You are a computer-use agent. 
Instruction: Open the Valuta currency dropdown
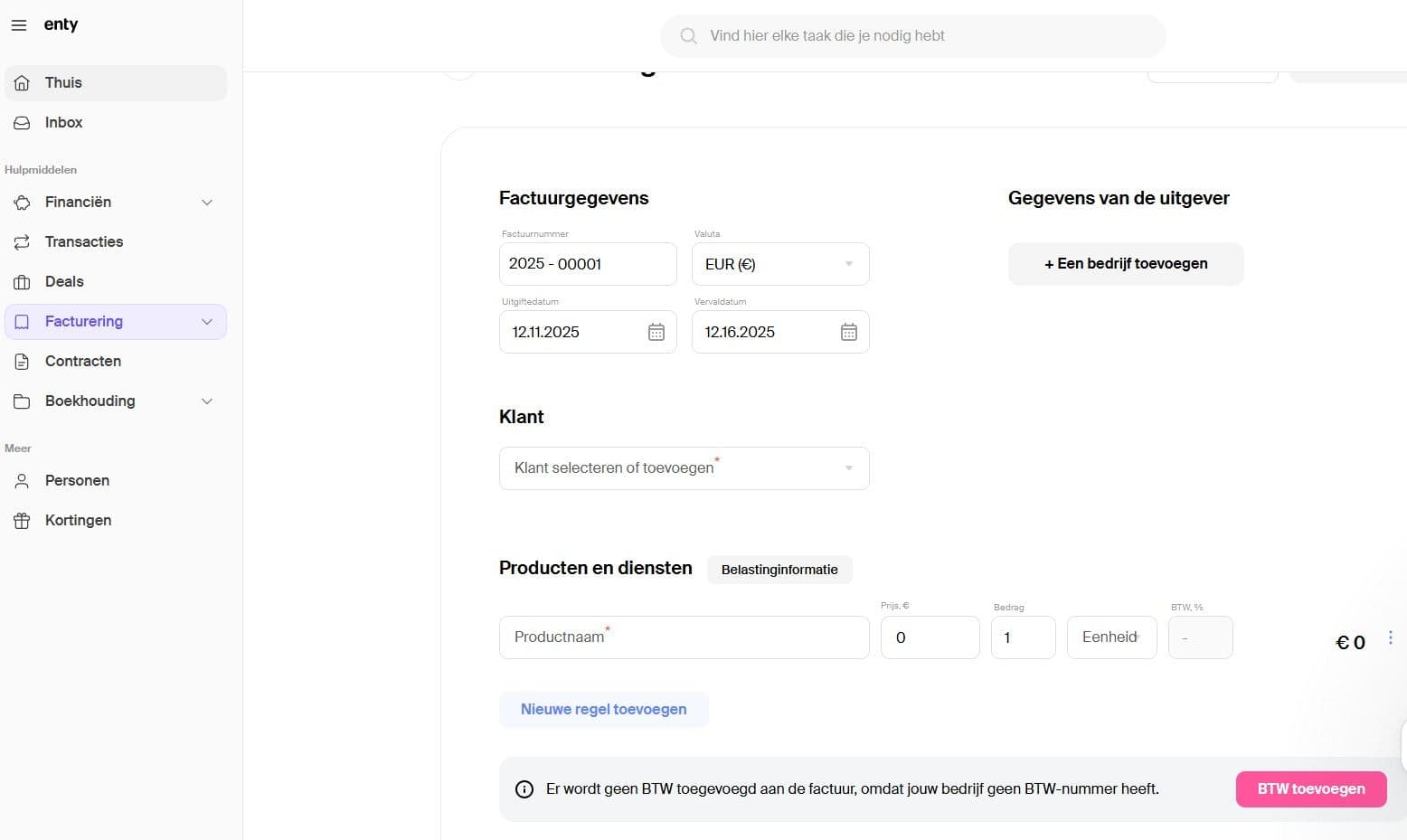coord(848,263)
